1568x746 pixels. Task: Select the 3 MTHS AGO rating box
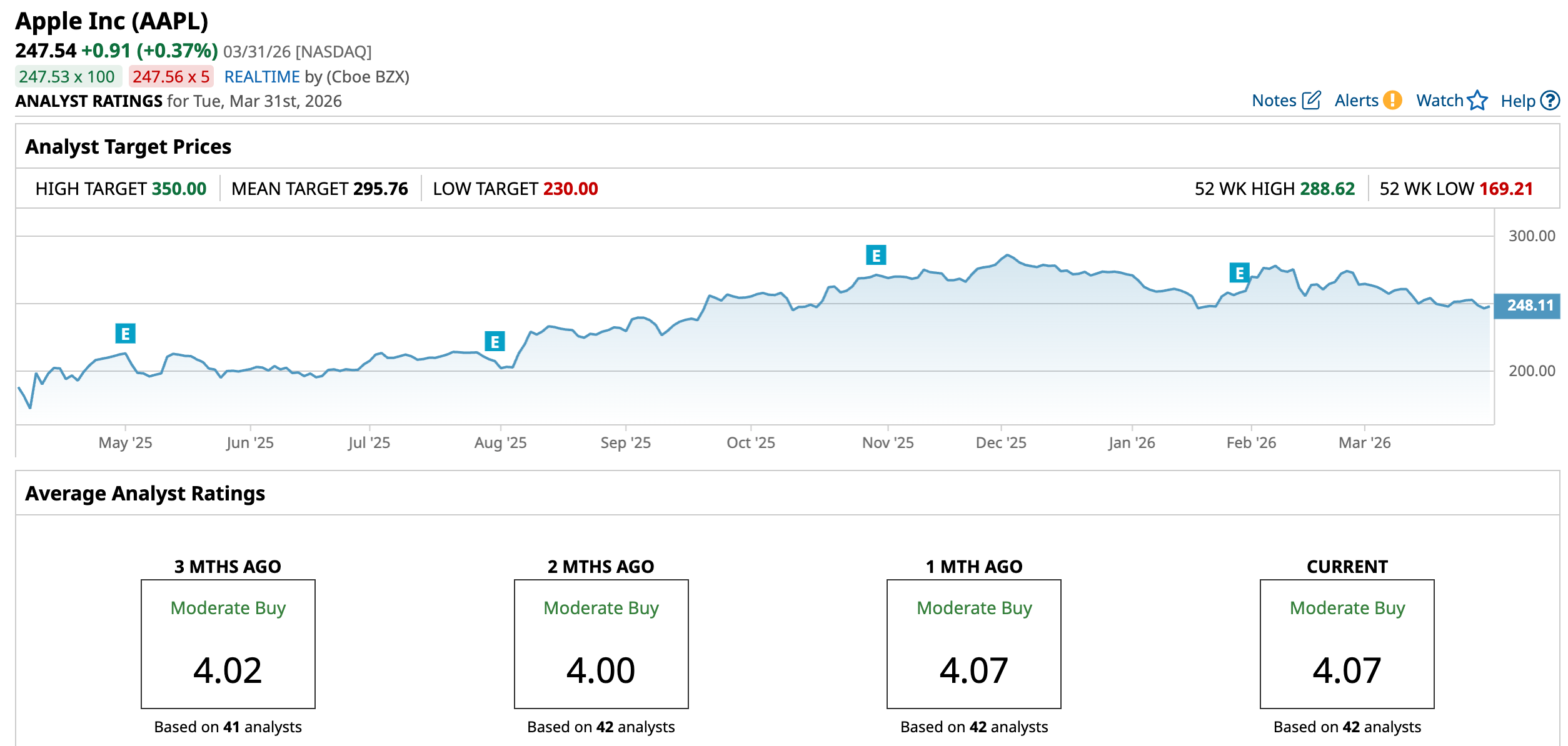point(228,644)
